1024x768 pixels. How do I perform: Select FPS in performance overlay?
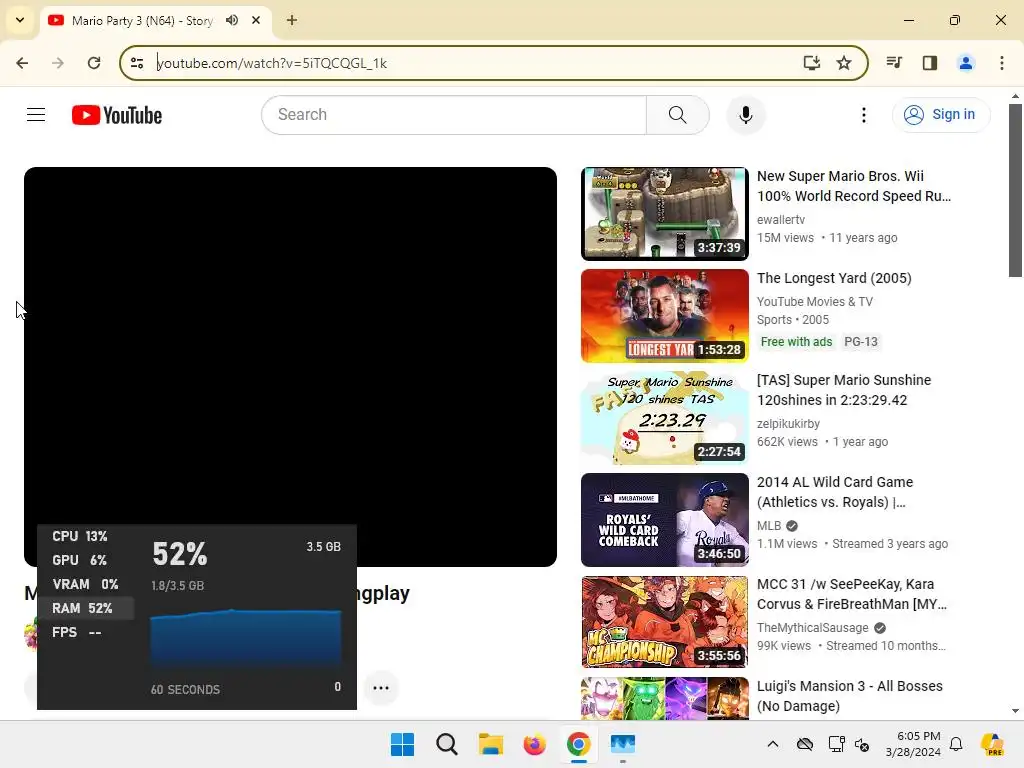coord(76,632)
